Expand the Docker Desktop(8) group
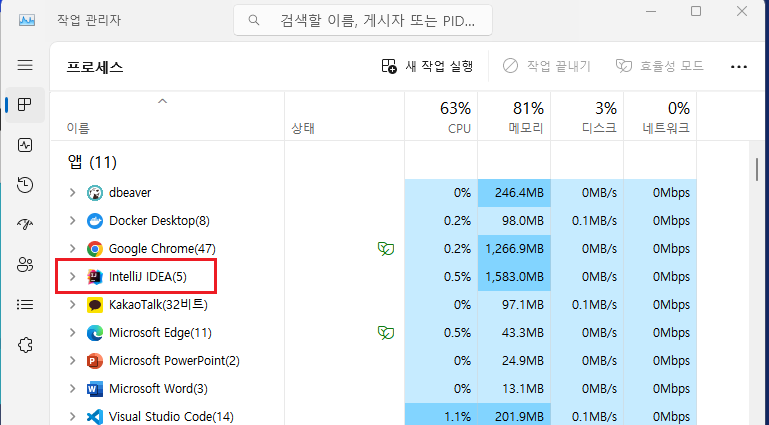This screenshot has width=769, height=425. coord(73,221)
